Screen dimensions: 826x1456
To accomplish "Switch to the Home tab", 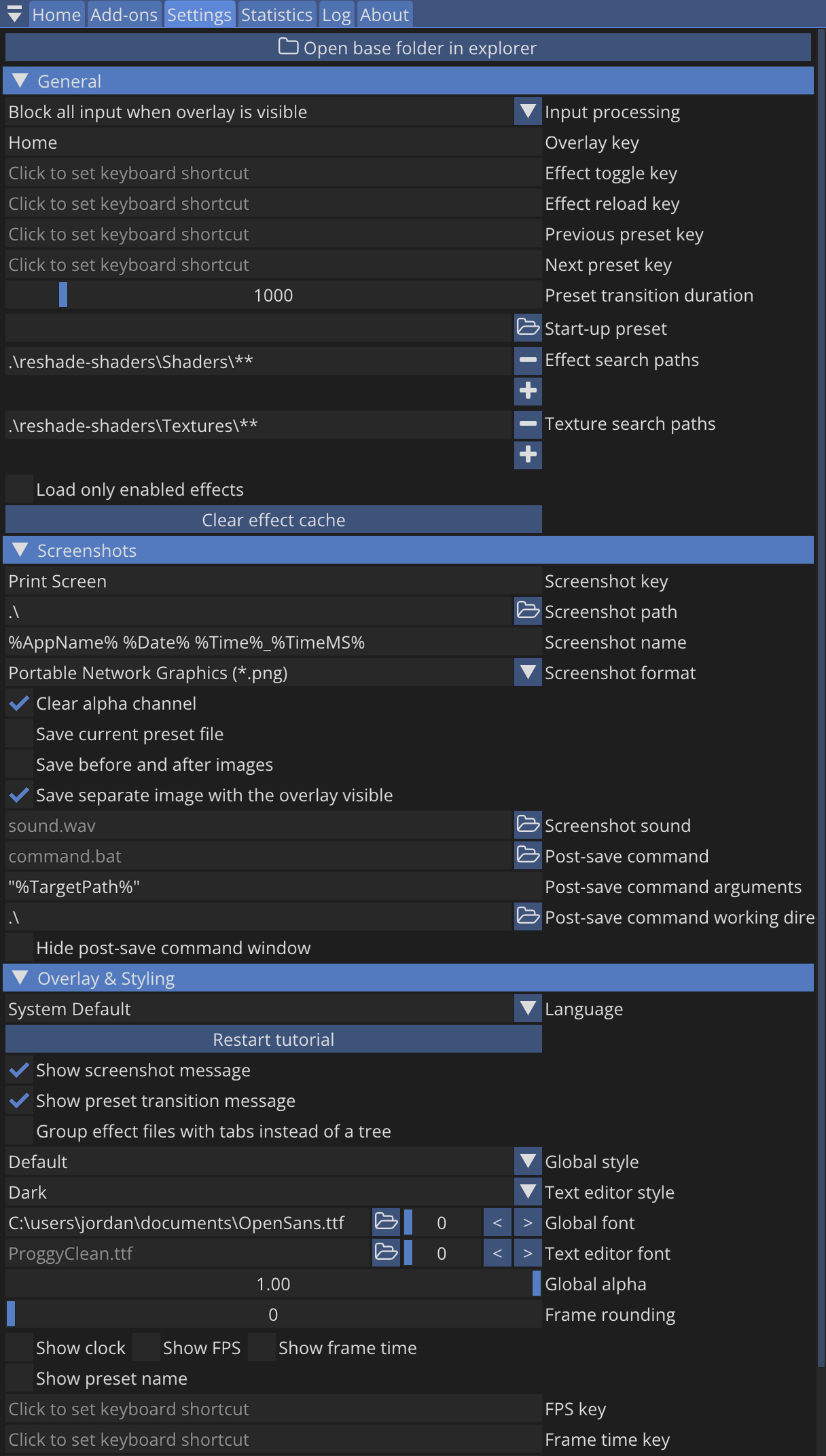I will (56, 14).
